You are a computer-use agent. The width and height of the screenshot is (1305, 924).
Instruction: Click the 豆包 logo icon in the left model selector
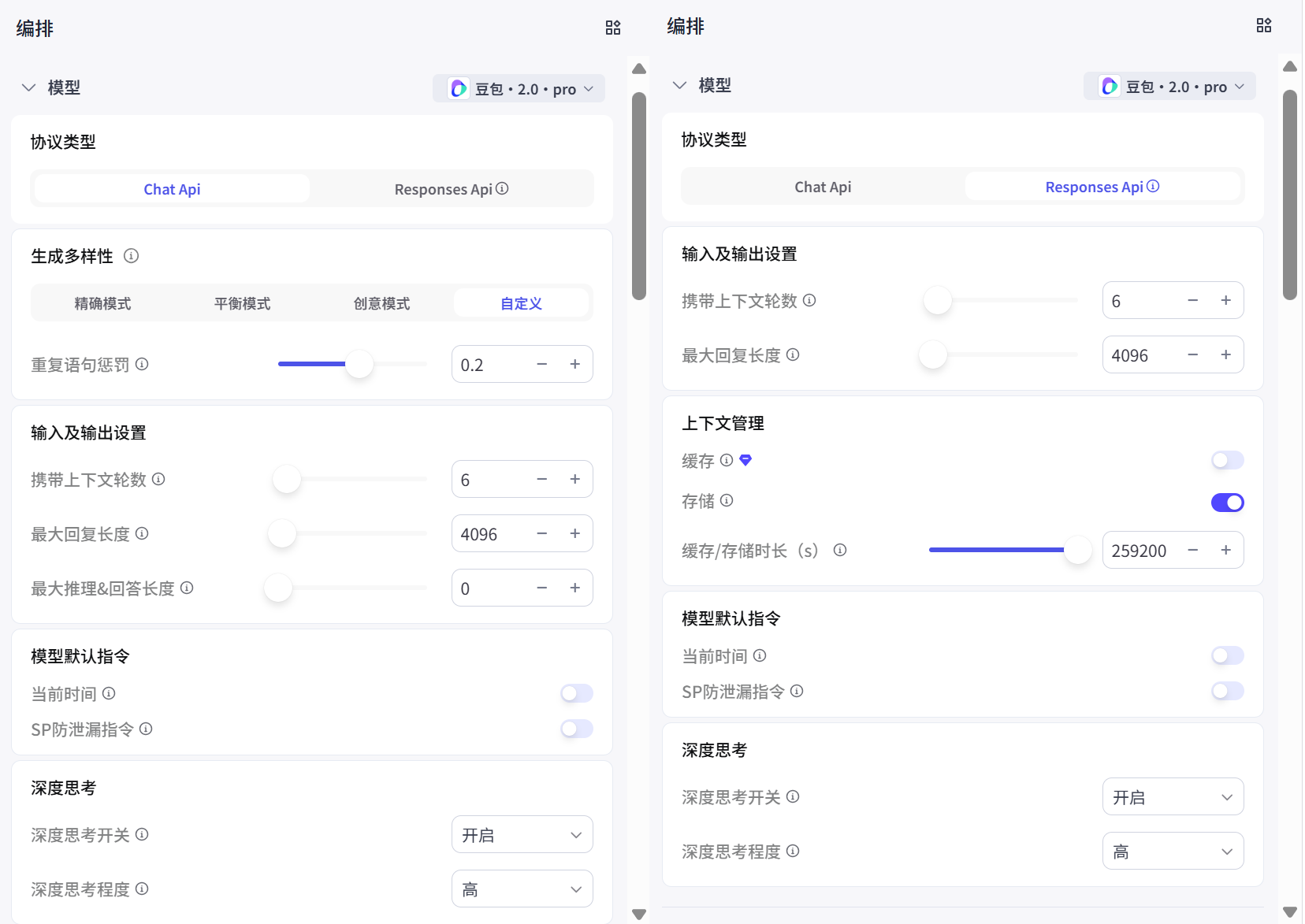point(459,88)
